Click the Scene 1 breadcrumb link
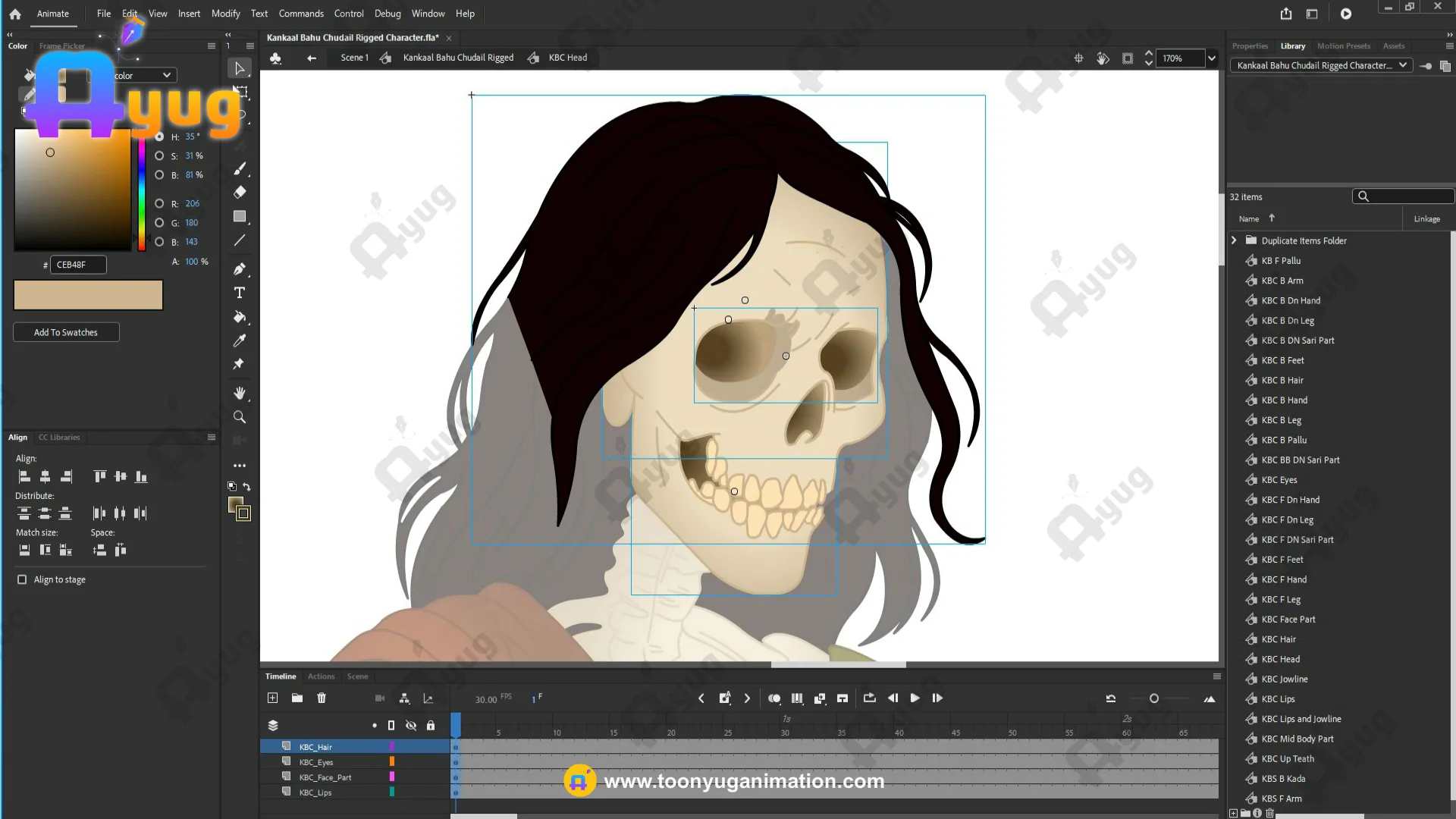 (354, 58)
